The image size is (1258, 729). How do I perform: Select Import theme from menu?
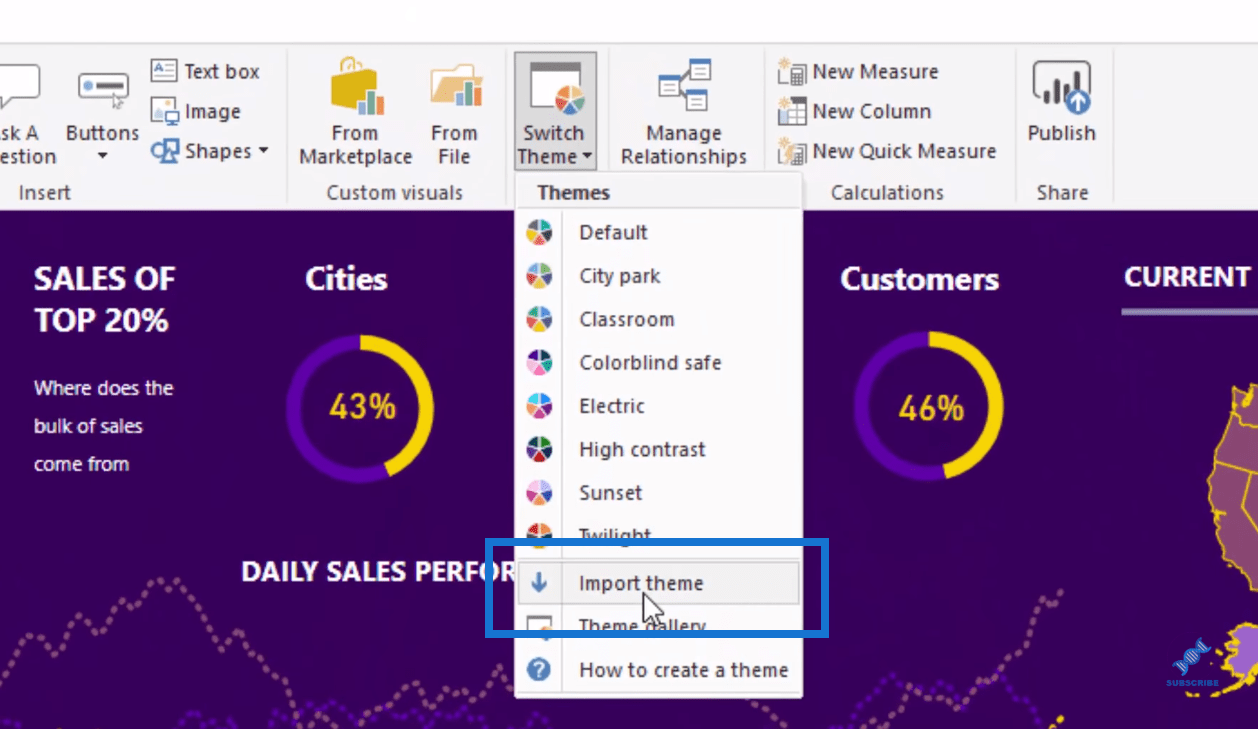(641, 584)
